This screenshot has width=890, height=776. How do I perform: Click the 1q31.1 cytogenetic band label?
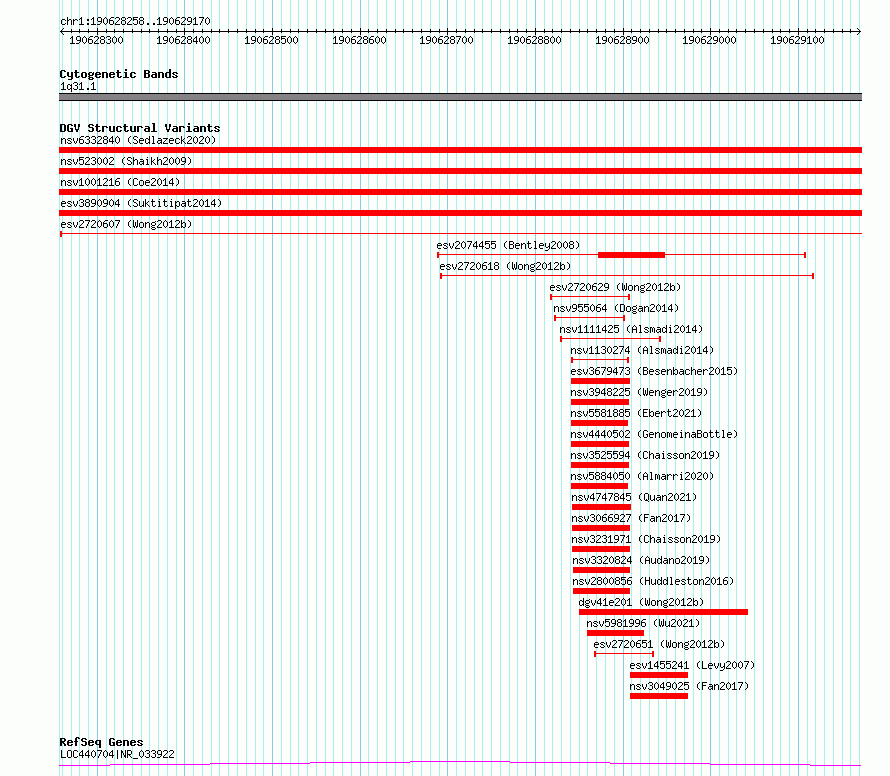[x=78, y=86]
